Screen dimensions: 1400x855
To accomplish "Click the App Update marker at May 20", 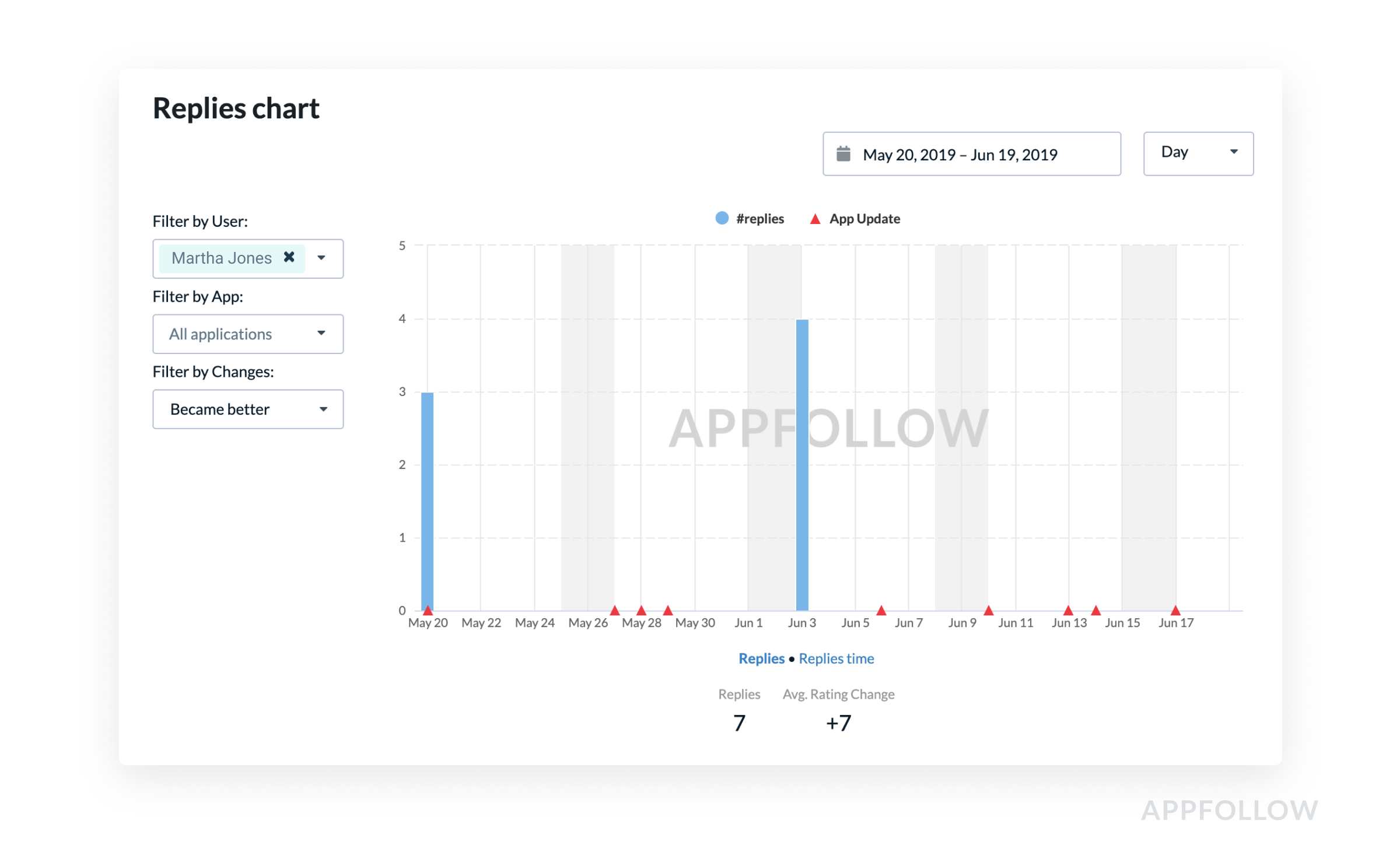I will click(x=428, y=610).
